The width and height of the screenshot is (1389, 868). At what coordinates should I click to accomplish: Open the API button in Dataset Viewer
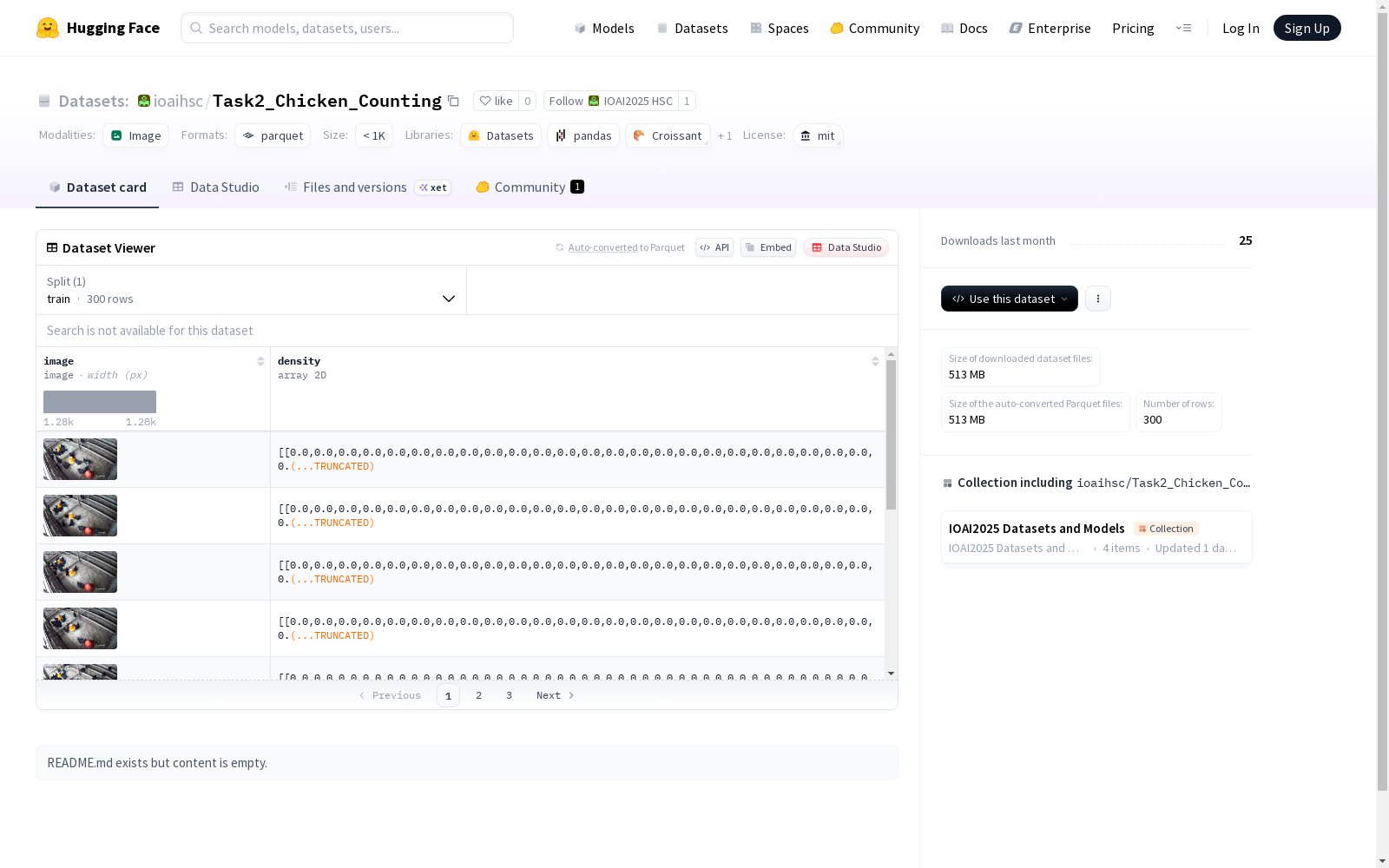(714, 247)
